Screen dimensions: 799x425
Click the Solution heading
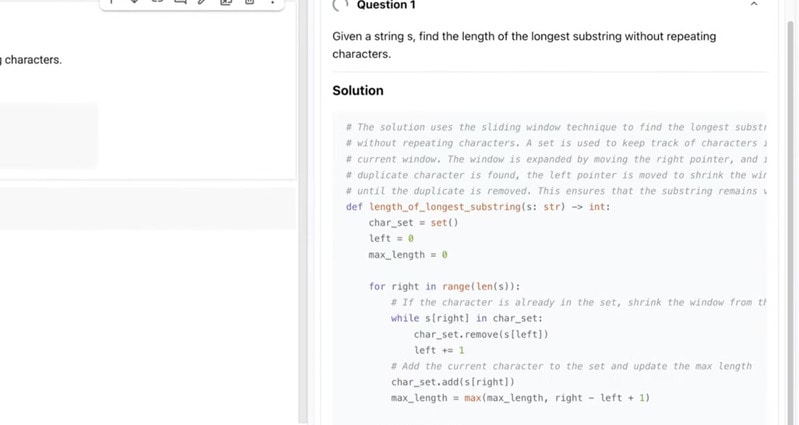pyautogui.click(x=358, y=91)
